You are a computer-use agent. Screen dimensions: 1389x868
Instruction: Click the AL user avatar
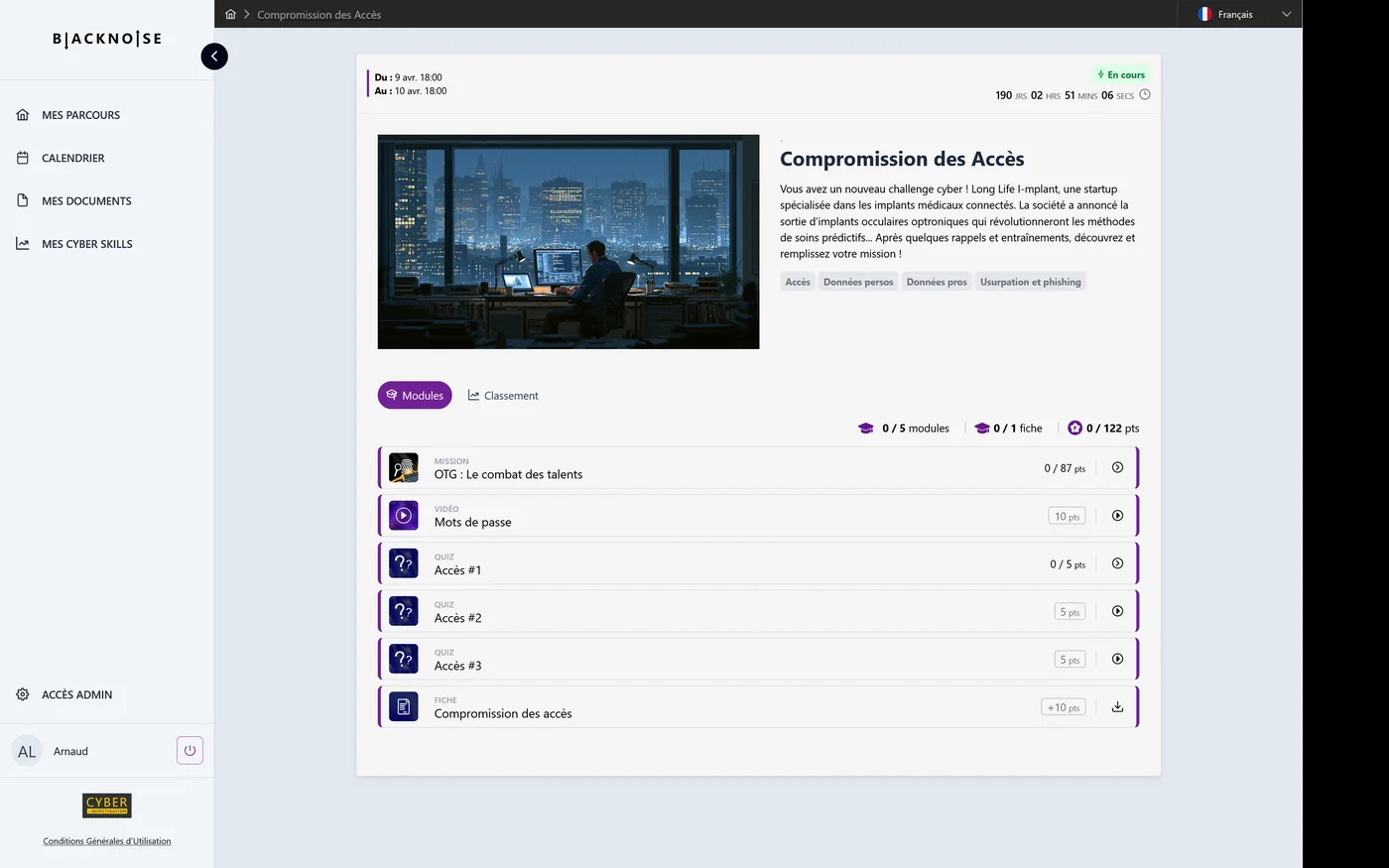(27, 751)
